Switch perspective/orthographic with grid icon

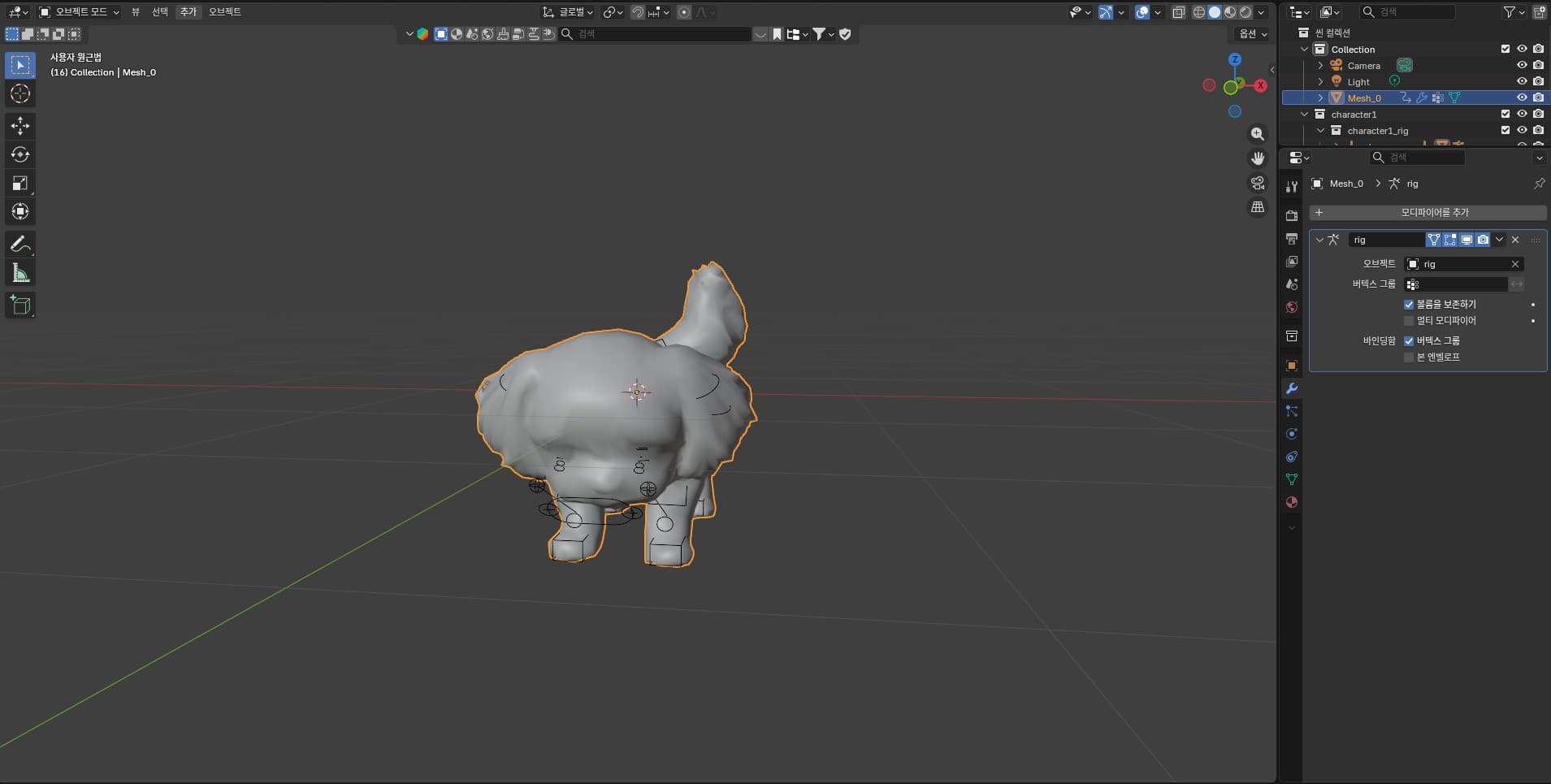coord(1258,207)
